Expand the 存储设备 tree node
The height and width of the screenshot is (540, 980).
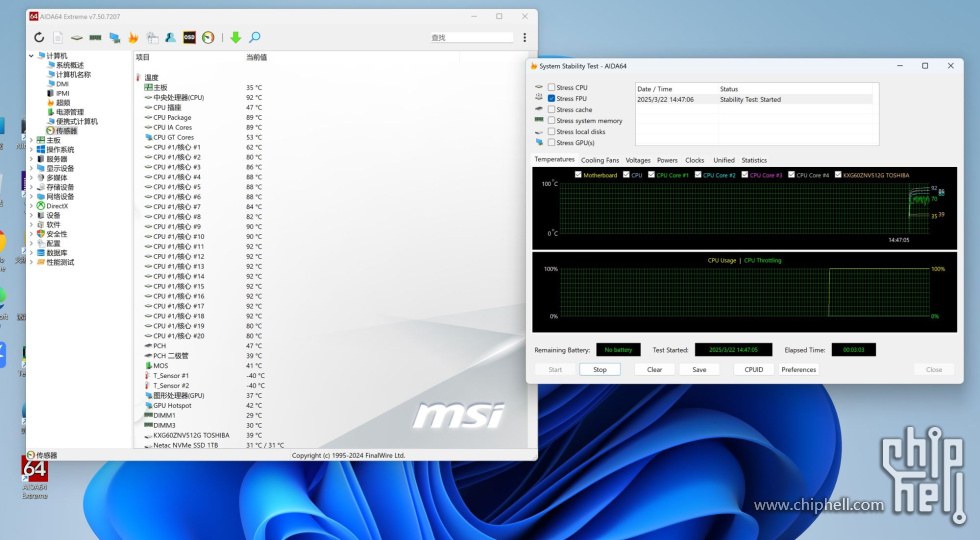(x=31, y=187)
